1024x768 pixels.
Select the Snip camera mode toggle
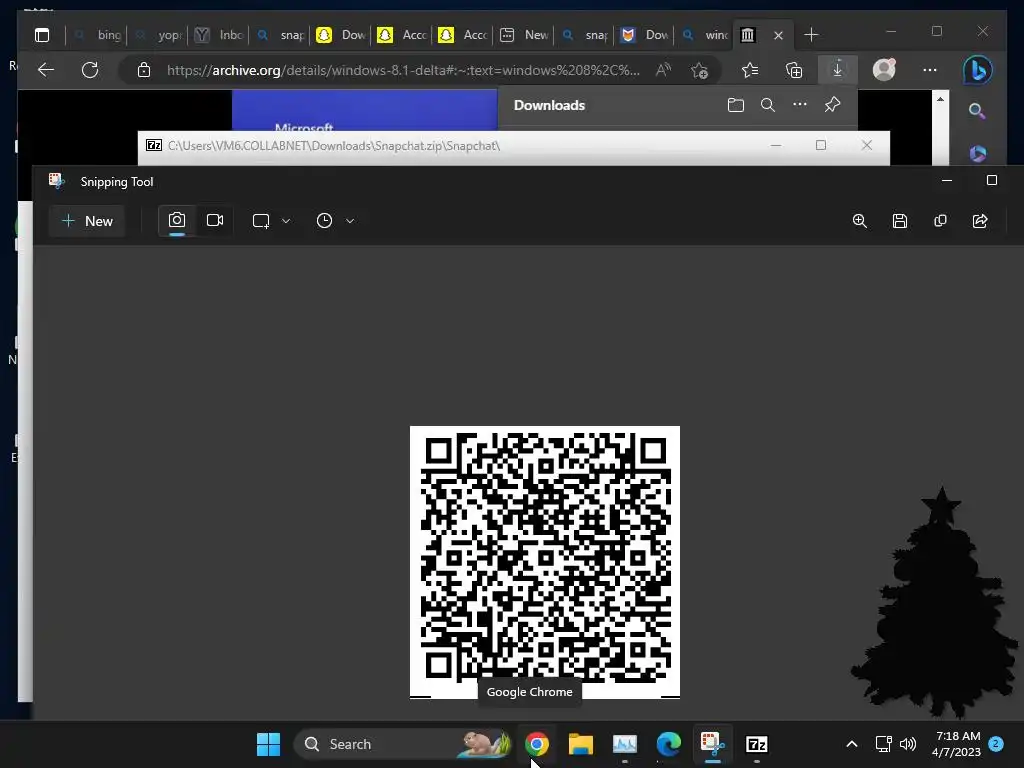click(176, 221)
